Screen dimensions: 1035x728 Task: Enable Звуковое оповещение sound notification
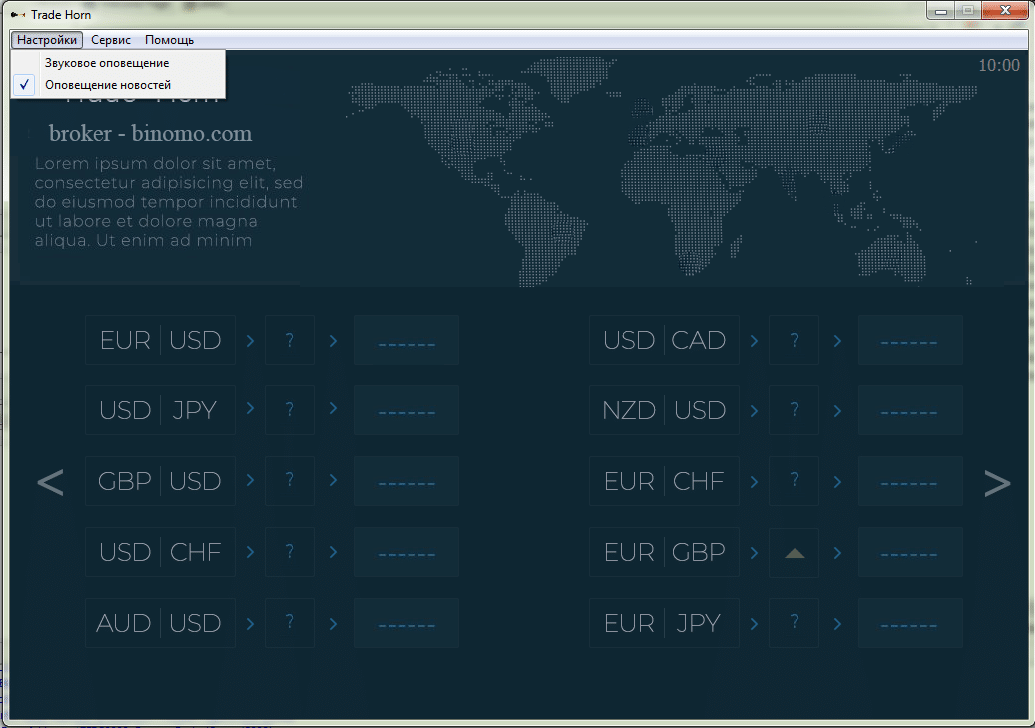(x=106, y=63)
